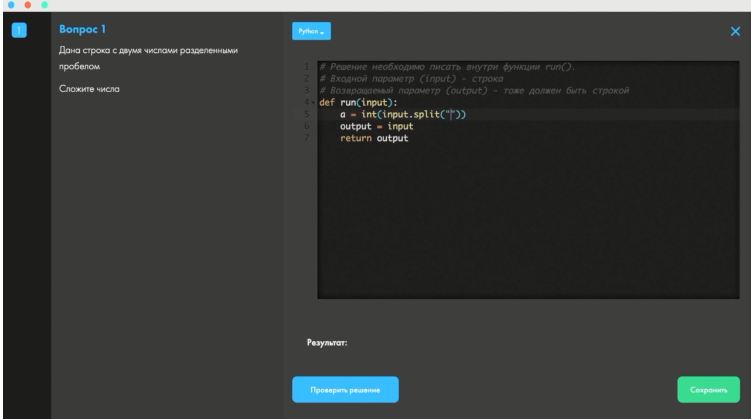Click first comment line about function run()
The image size is (751, 419).
[447, 67]
